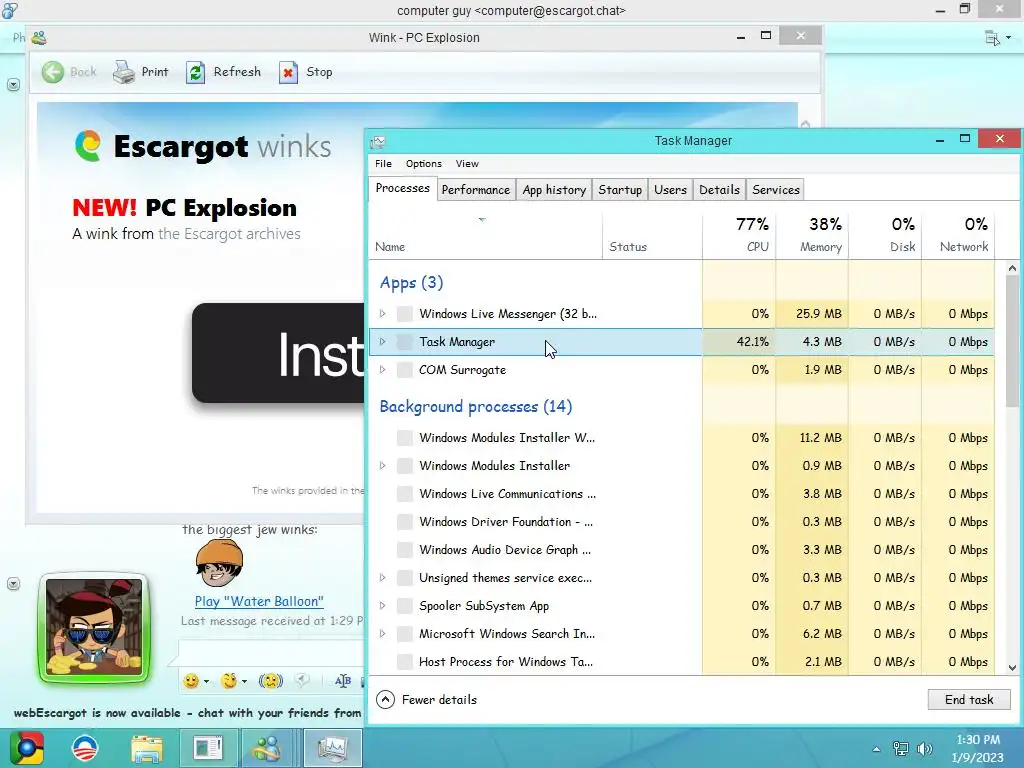Click the COM Surrogate process icon
Screen dimensions: 1024x768
405,370
